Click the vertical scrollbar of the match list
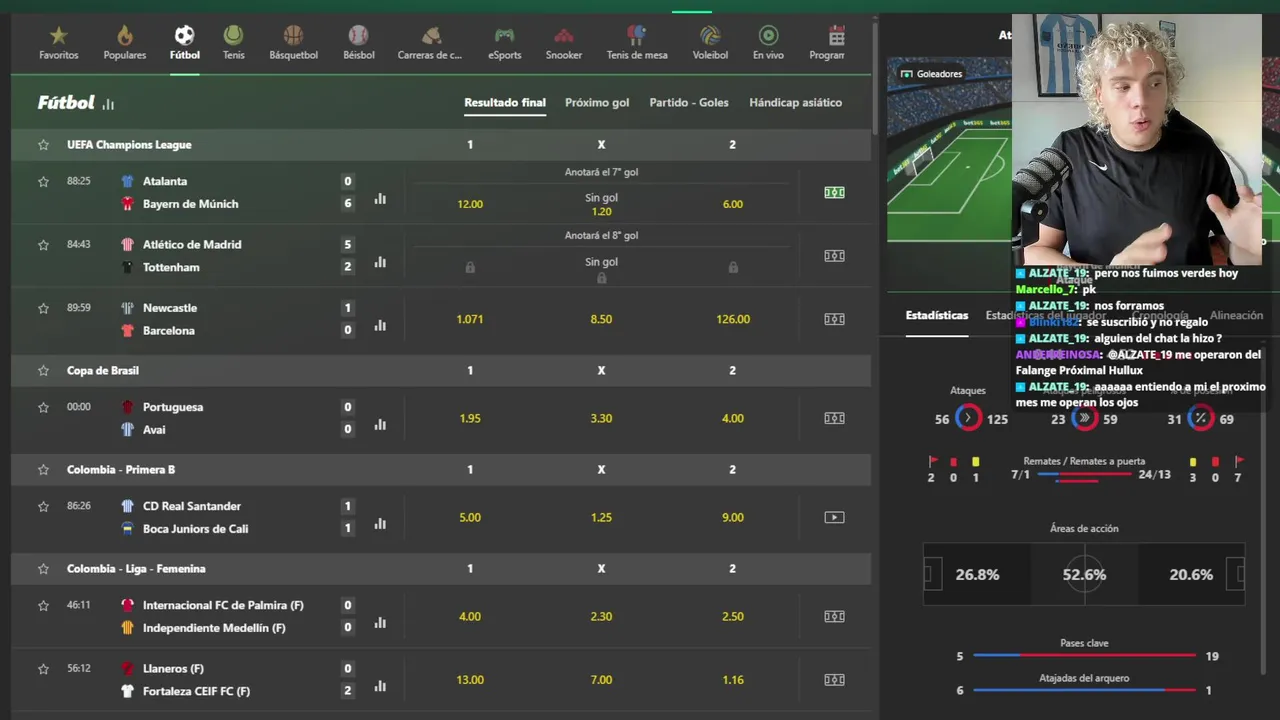The image size is (1280, 720). click(875, 75)
